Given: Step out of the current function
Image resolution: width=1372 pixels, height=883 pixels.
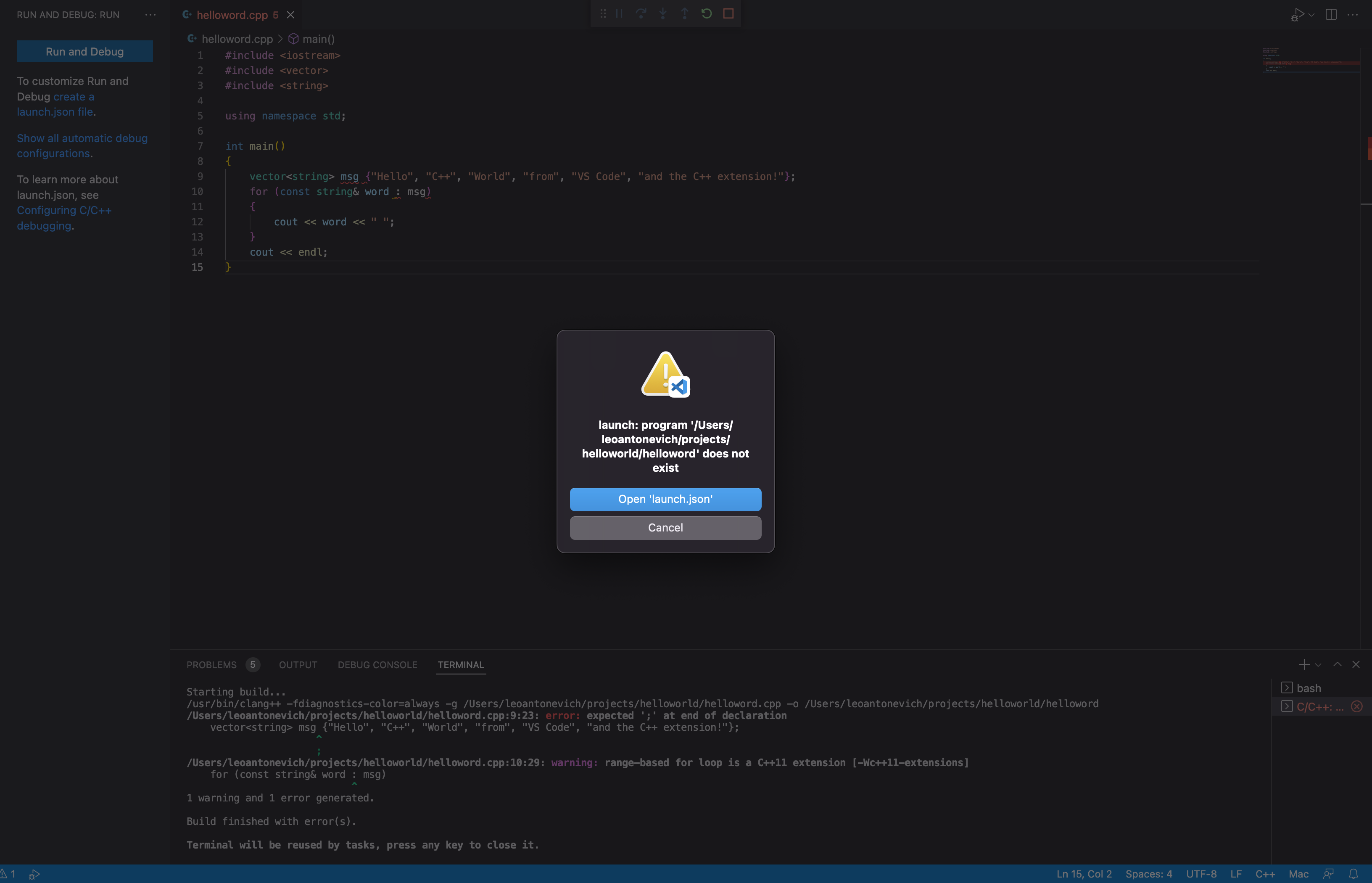Looking at the screenshot, I should (684, 13).
